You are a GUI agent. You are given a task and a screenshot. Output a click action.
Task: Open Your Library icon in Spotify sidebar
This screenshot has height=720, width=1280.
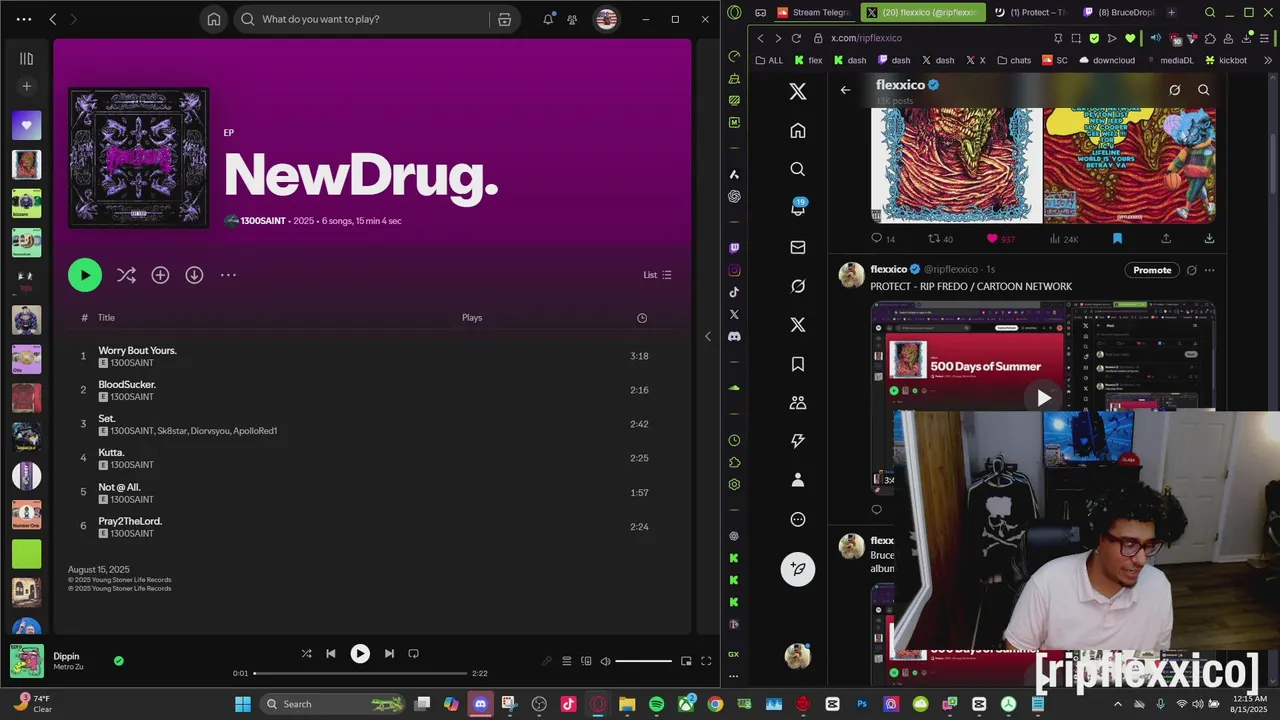pyautogui.click(x=26, y=59)
